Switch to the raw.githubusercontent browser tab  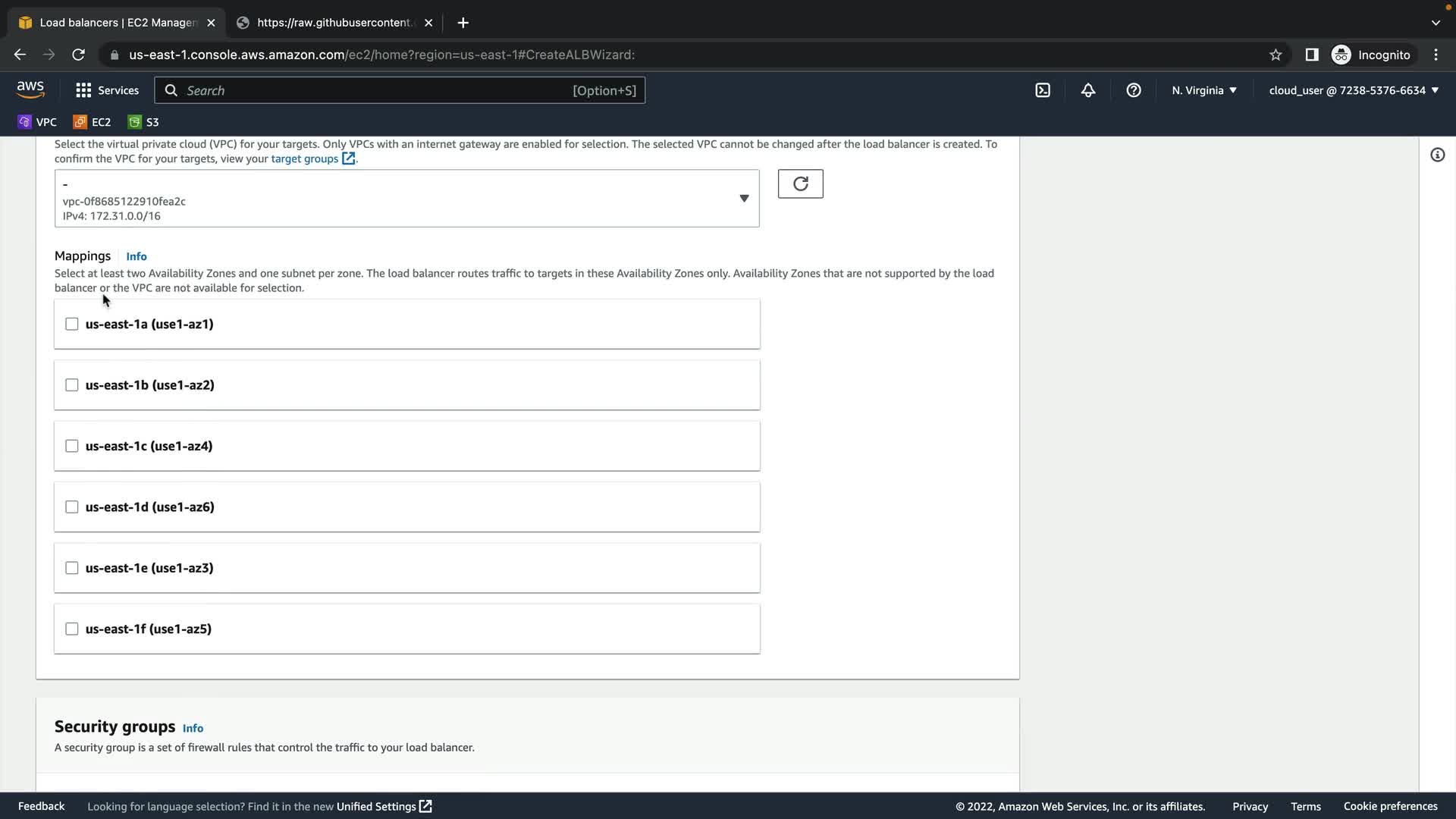[x=334, y=23]
